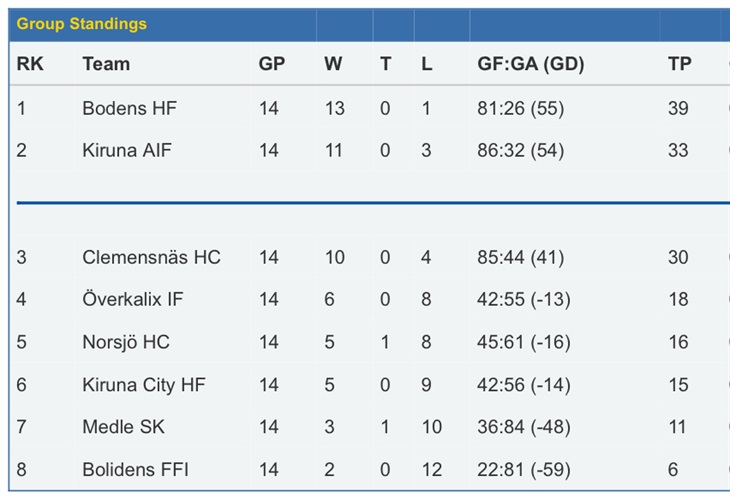Image resolution: width=730 pixels, height=500 pixels.
Task: Open the Överkalix IF team page
Action: click(133, 299)
